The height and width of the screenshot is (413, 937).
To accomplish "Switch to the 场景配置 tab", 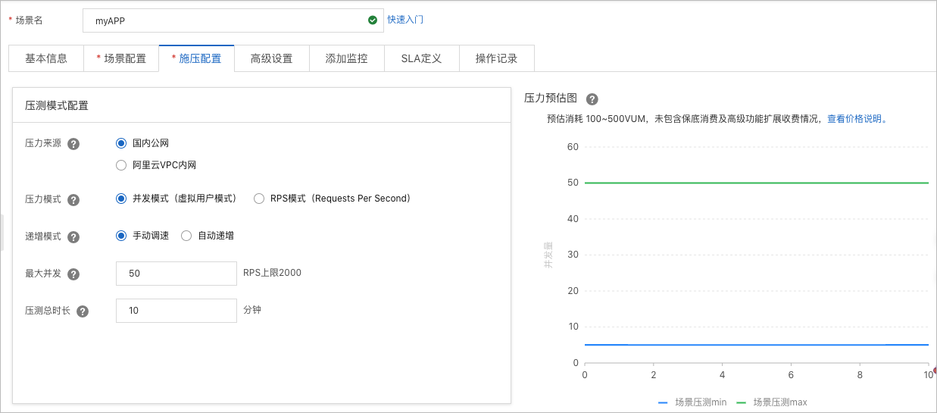I will click(121, 59).
